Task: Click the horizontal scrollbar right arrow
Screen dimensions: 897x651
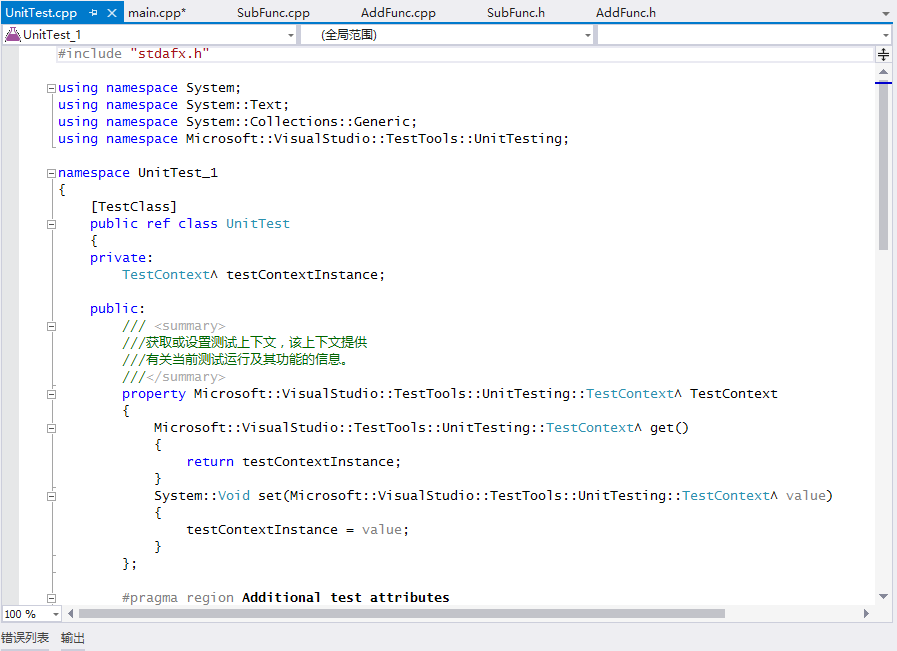Action: click(866, 614)
